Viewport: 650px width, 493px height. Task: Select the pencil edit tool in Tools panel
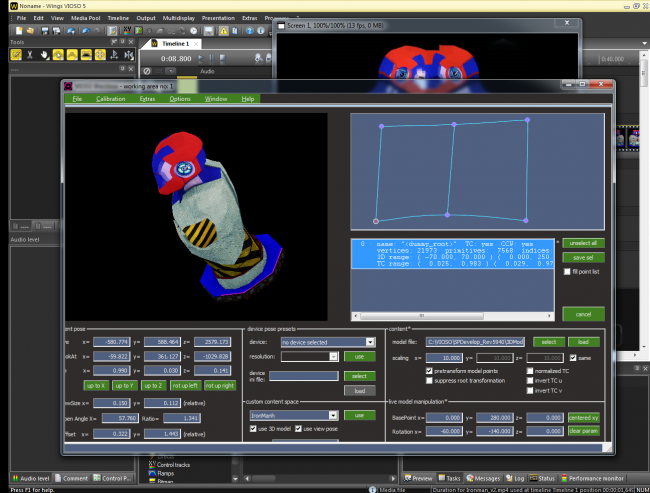[17, 54]
